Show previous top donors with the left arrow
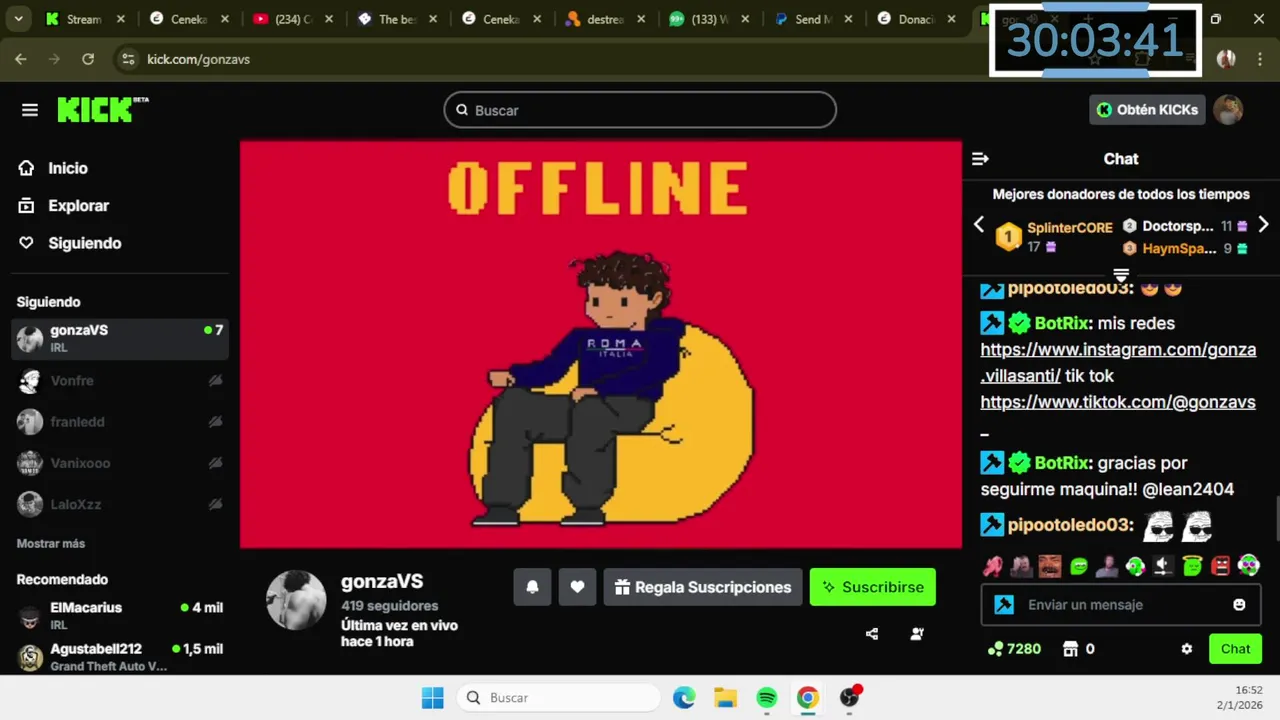 pyautogui.click(x=980, y=225)
